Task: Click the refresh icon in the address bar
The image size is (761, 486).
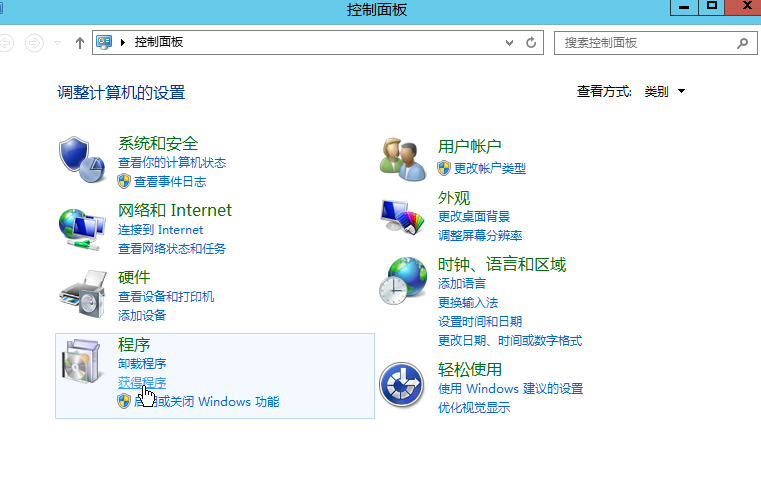Action: coord(531,43)
